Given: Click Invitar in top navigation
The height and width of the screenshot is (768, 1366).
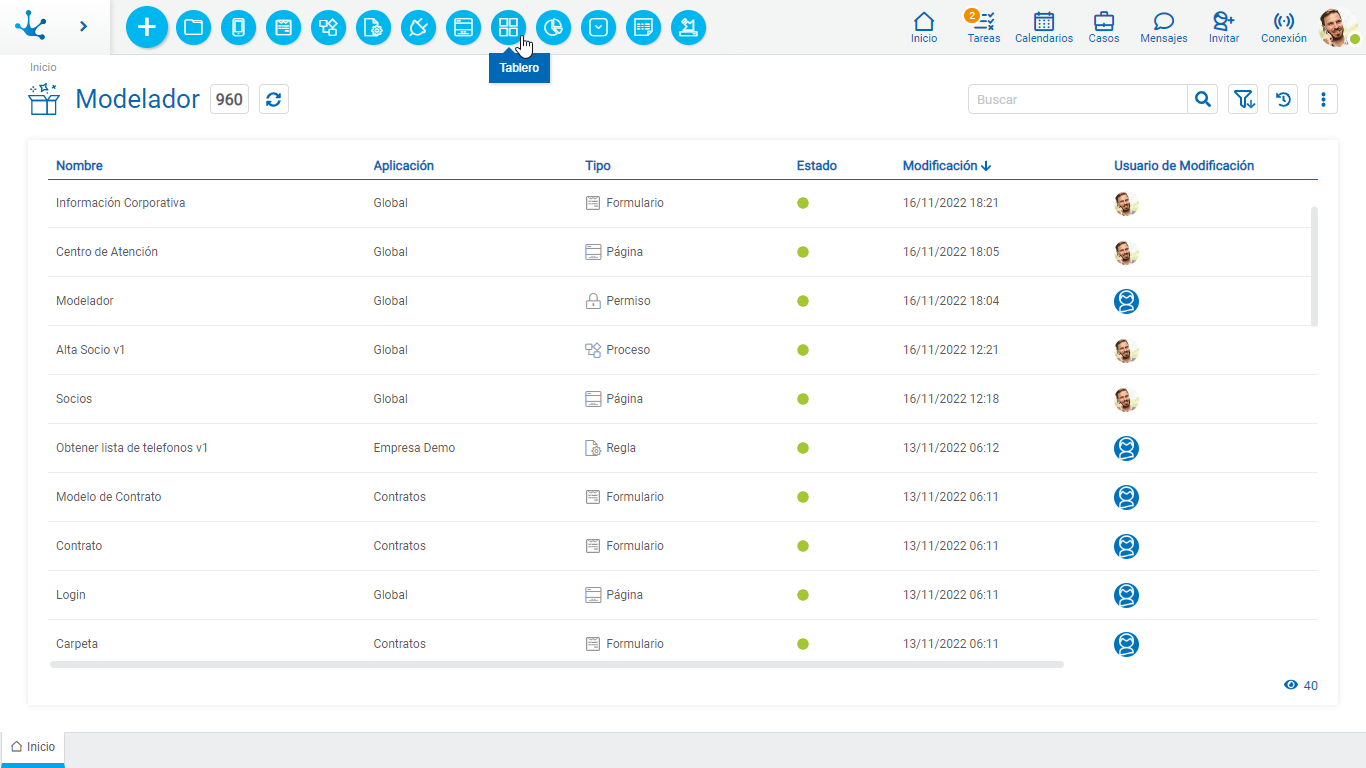Looking at the screenshot, I should (x=1224, y=28).
